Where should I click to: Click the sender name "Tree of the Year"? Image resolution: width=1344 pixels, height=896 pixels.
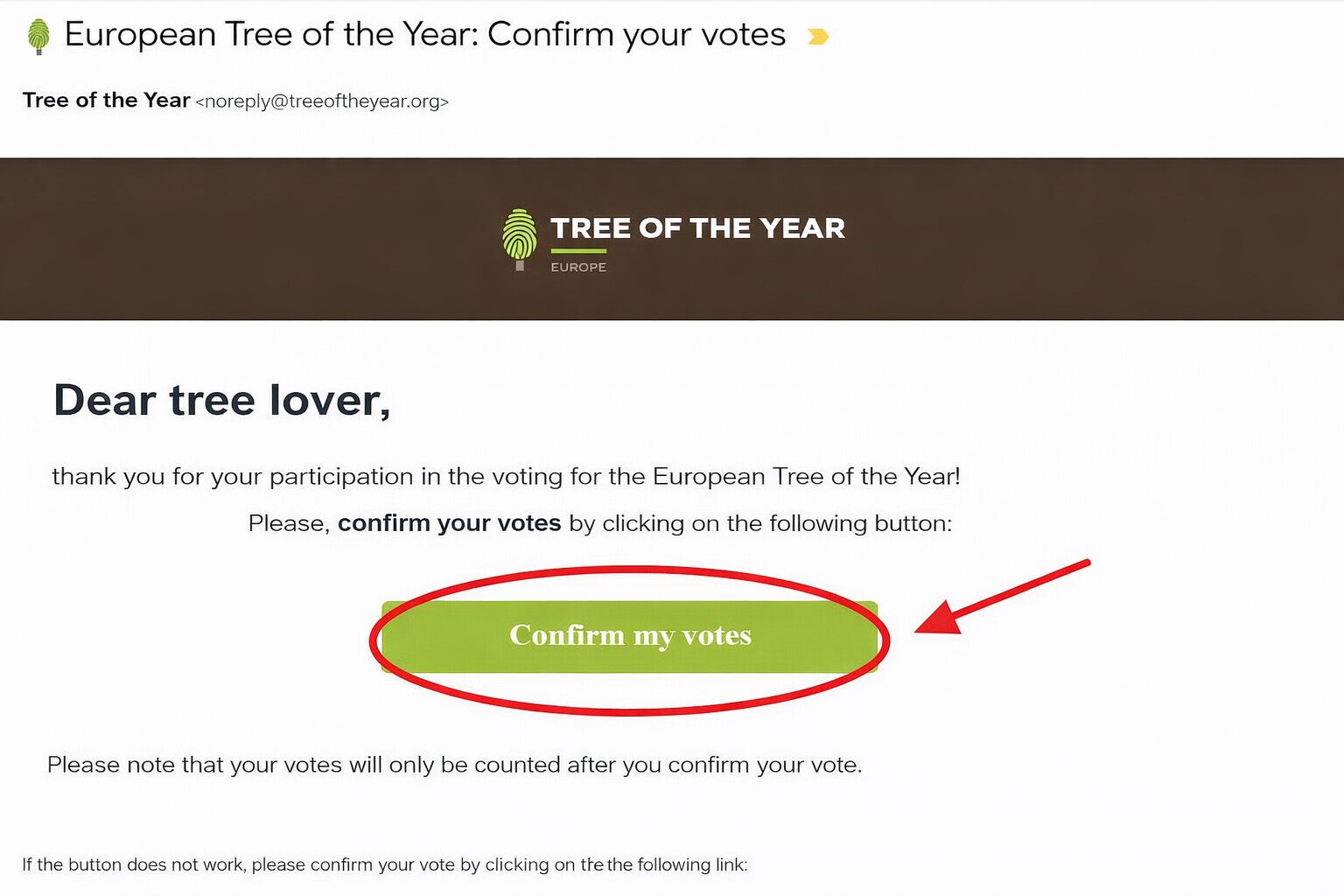pyautogui.click(x=106, y=101)
